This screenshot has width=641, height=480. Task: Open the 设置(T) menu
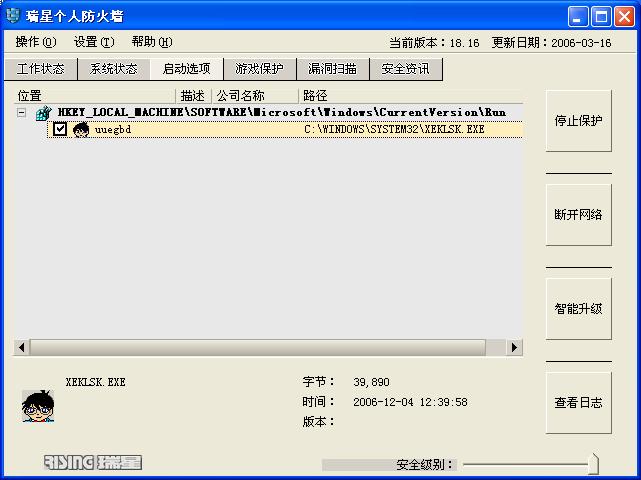[x=94, y=42]
